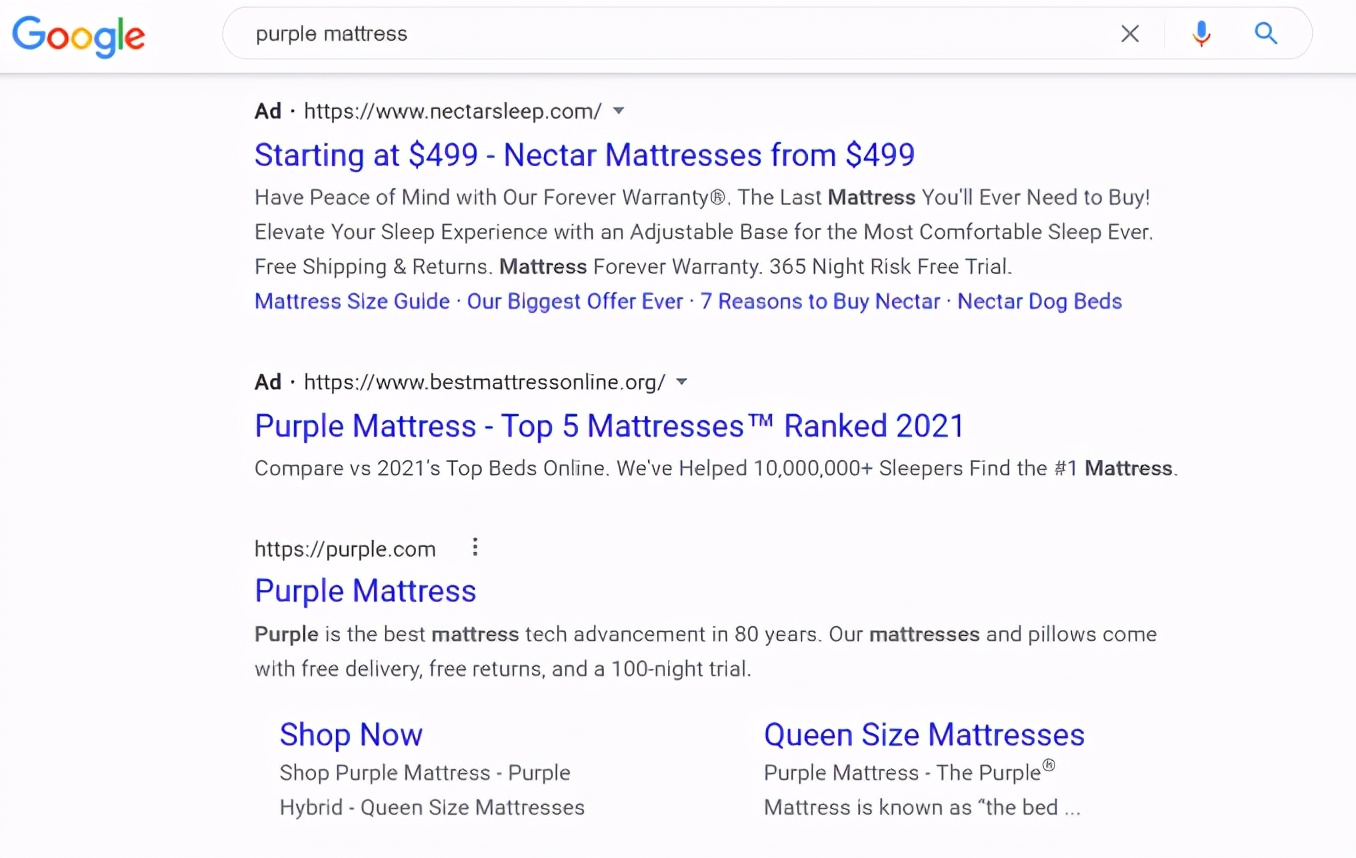Expand the dropdown arrow next to bestmattressonline.org

point(682,381)
